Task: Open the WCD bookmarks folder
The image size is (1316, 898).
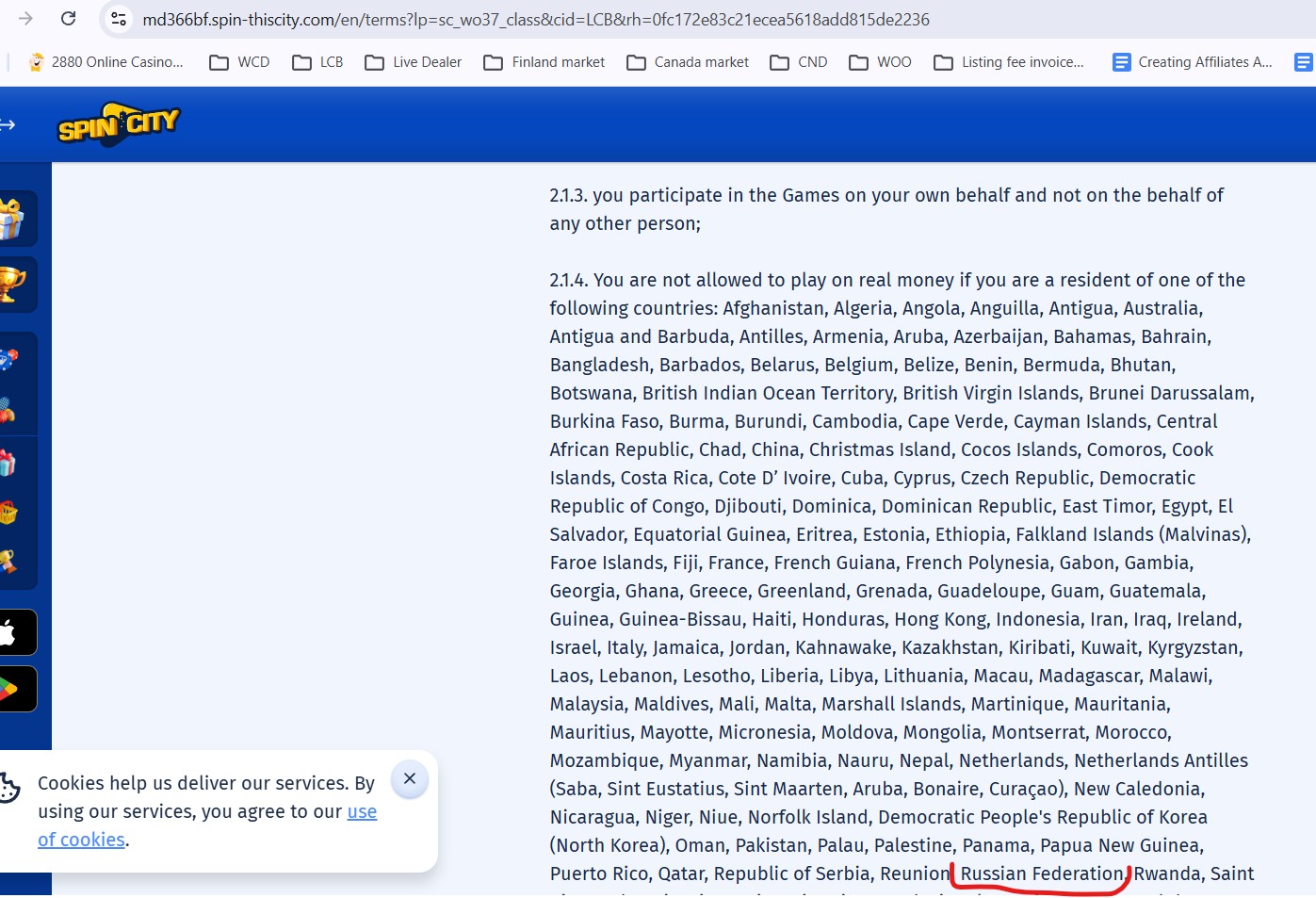Action: [240, 62]
